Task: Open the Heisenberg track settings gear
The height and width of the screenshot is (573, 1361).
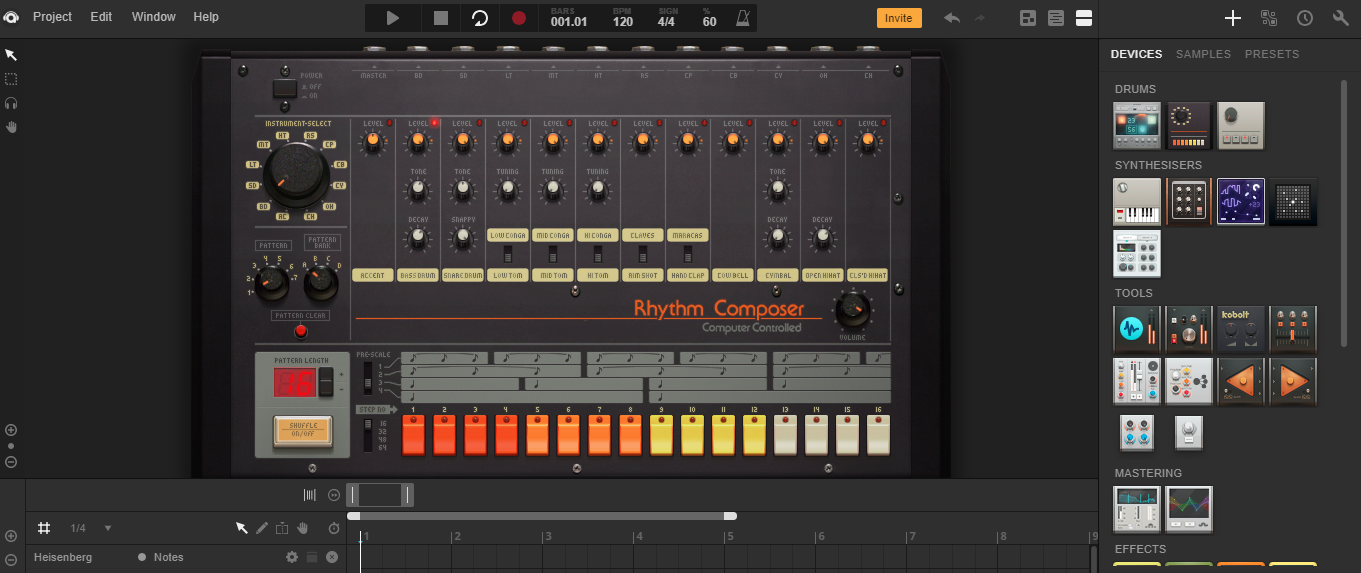Action: (x=292, y=557)
